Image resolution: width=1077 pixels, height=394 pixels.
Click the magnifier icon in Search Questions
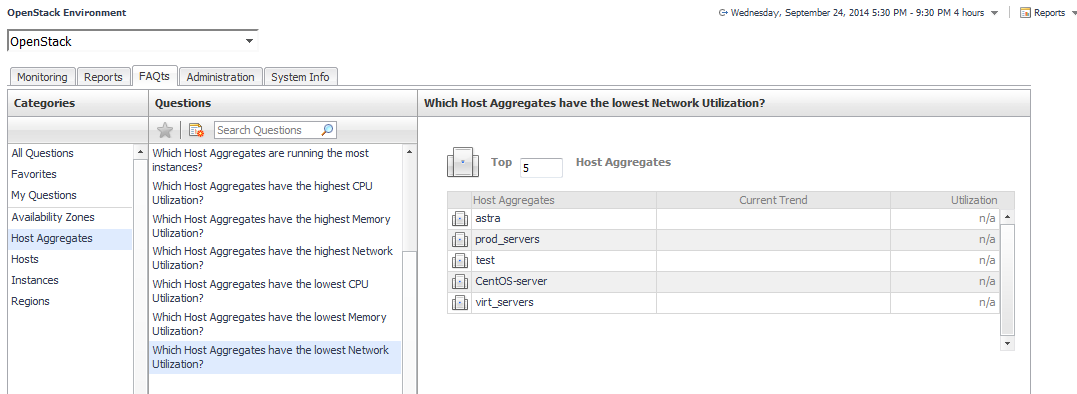tap(328, 130)
